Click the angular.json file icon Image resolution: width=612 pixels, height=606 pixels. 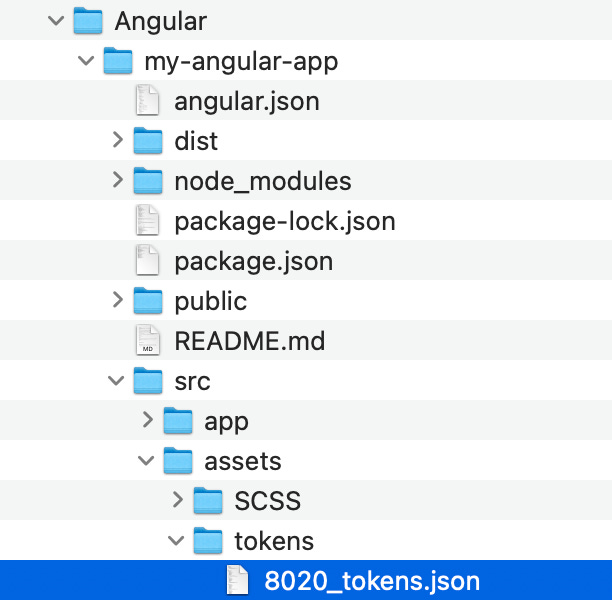[147, 100]
